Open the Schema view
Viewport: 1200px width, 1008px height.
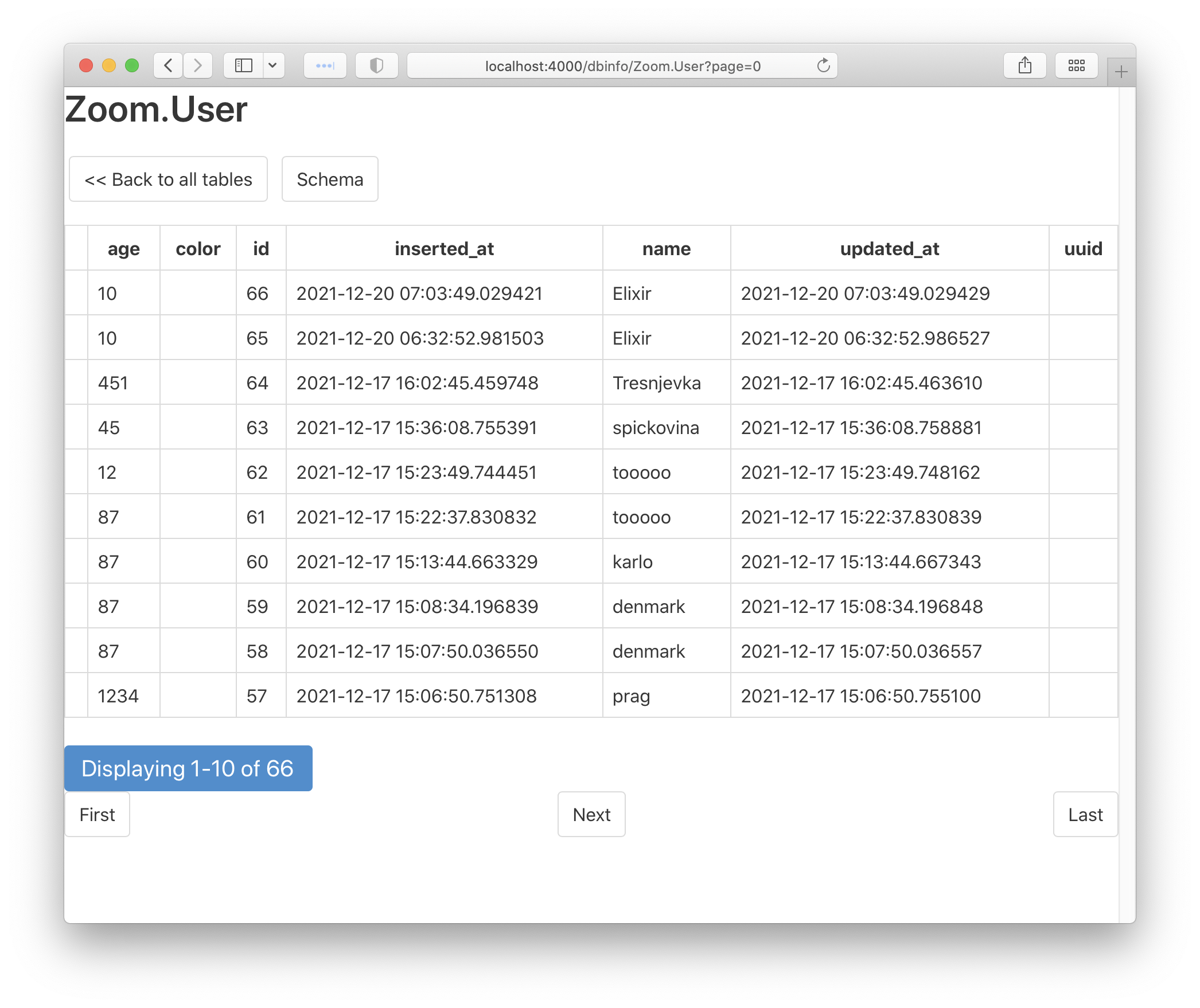(330, 179)
